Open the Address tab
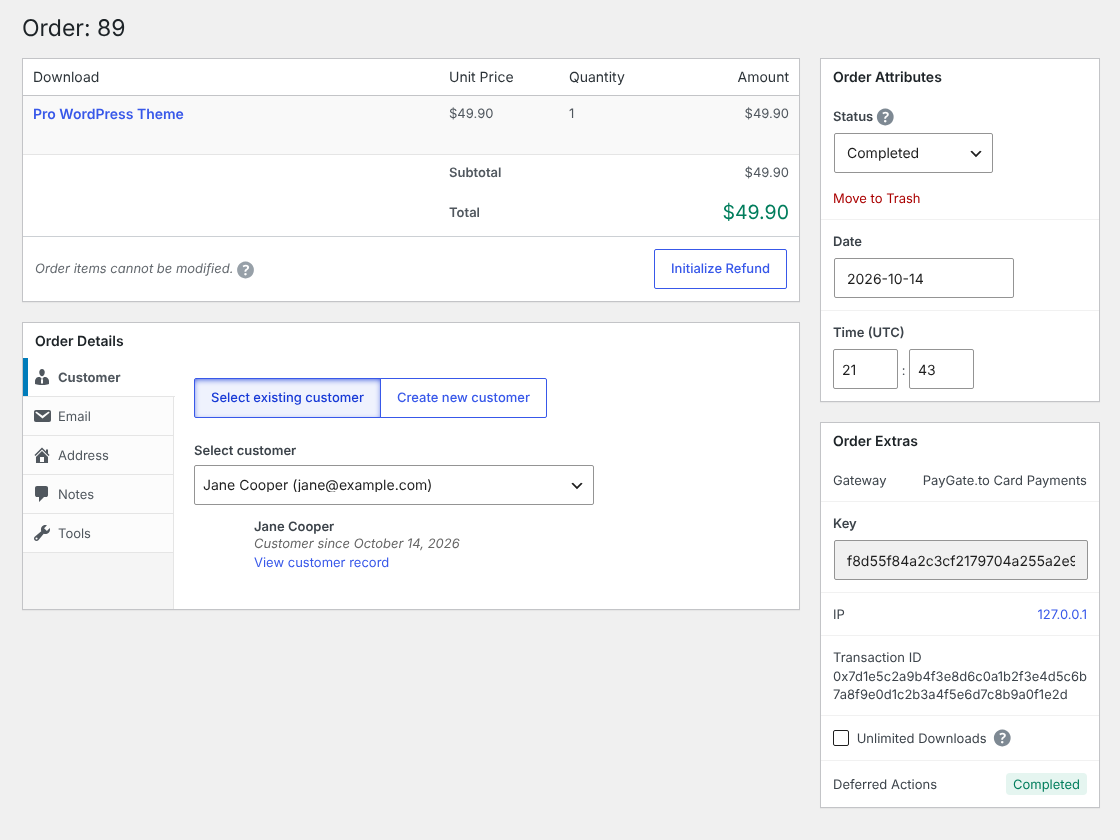Screen dimensions: 1120x840 click(x=99, y=455)
